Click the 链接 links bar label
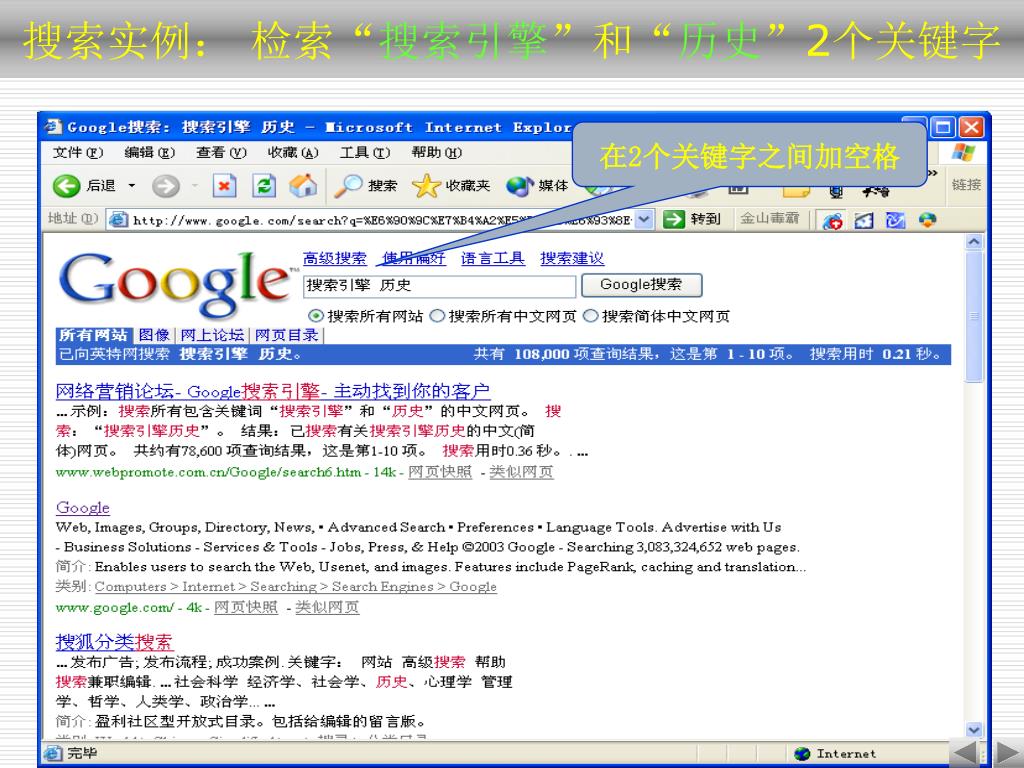 point(967,185)
